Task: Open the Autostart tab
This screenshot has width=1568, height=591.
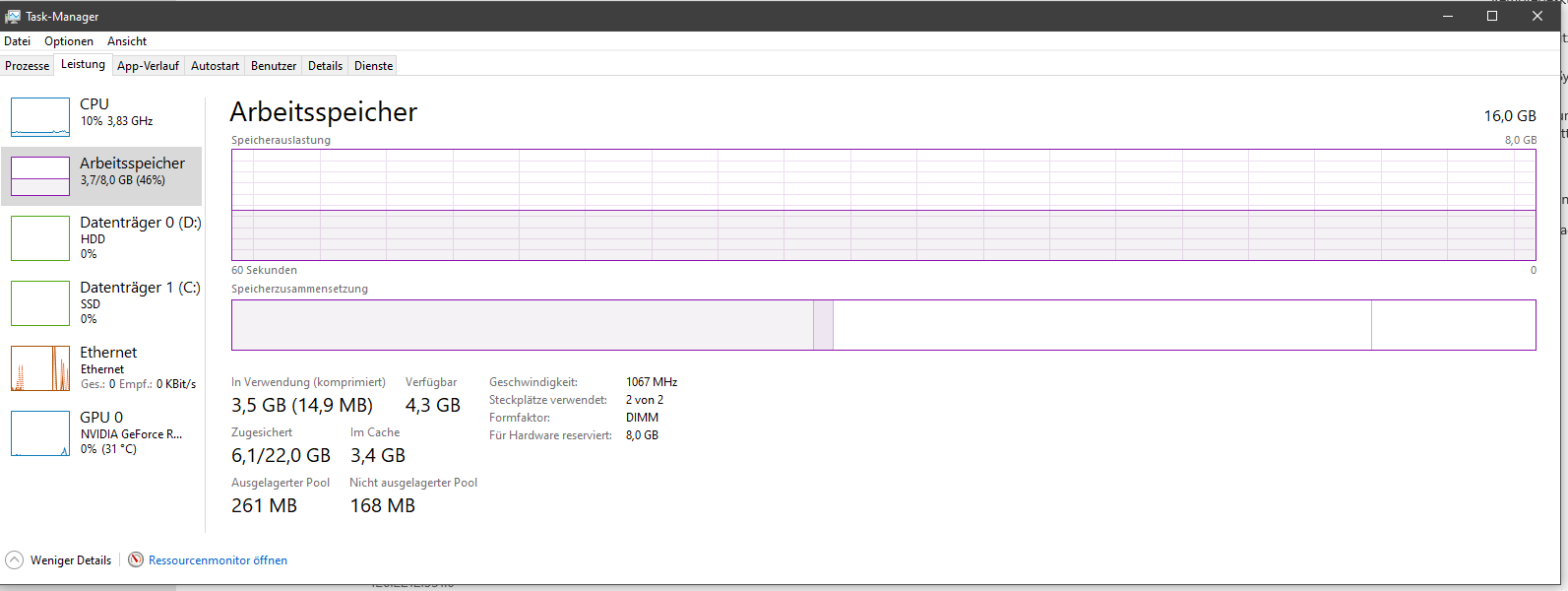Action: tap(215, 66)
